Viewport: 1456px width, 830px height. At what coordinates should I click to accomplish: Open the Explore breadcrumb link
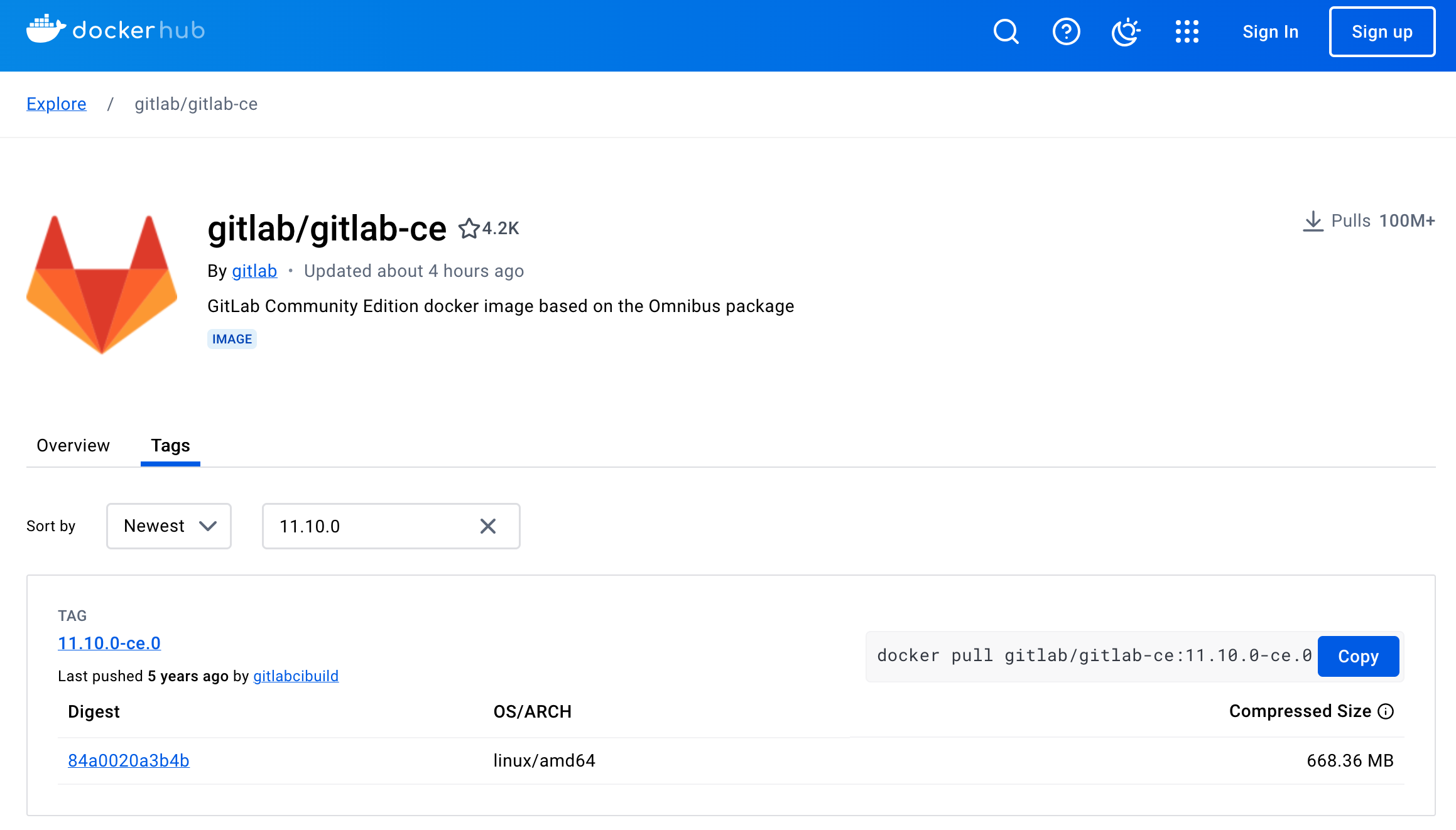click(x=57, y=104)
